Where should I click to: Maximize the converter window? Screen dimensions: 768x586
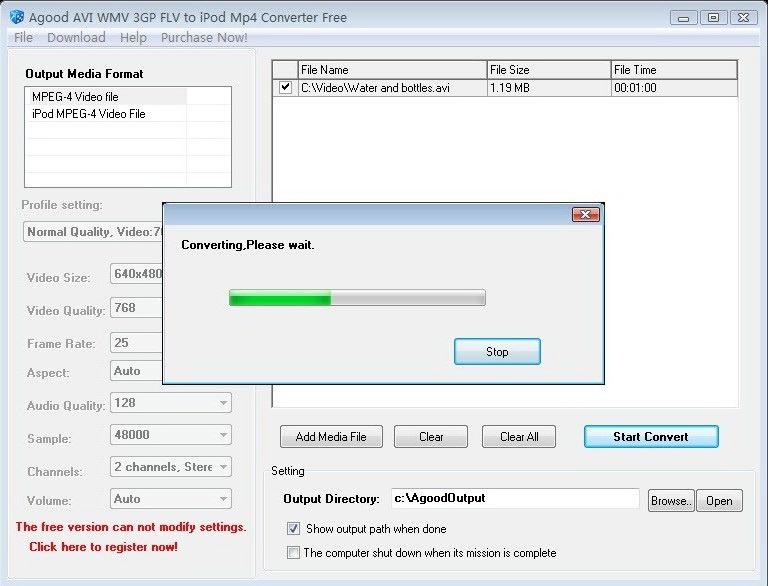click(x=714, y=18)
